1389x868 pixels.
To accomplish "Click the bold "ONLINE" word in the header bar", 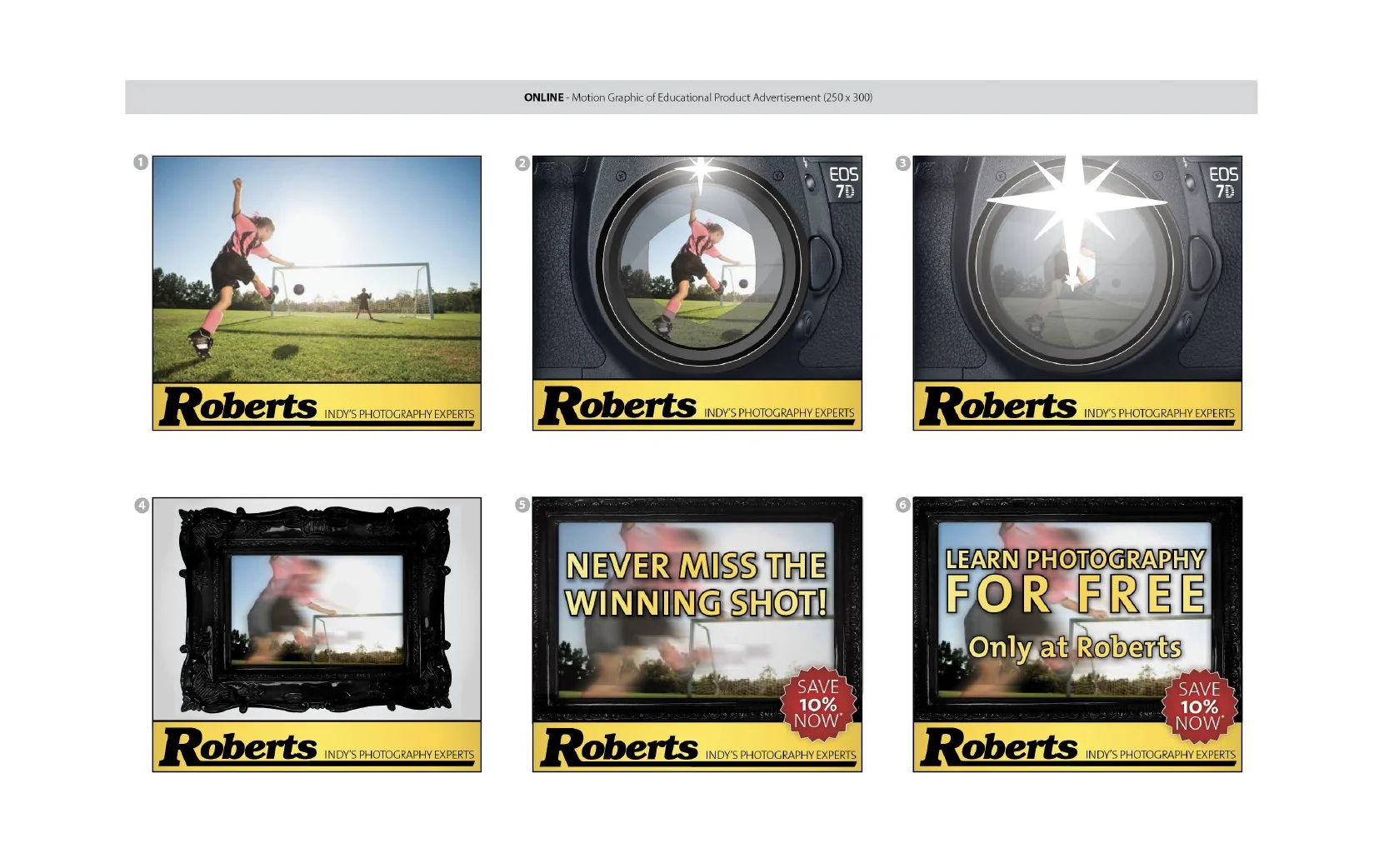I will [543, 97].
